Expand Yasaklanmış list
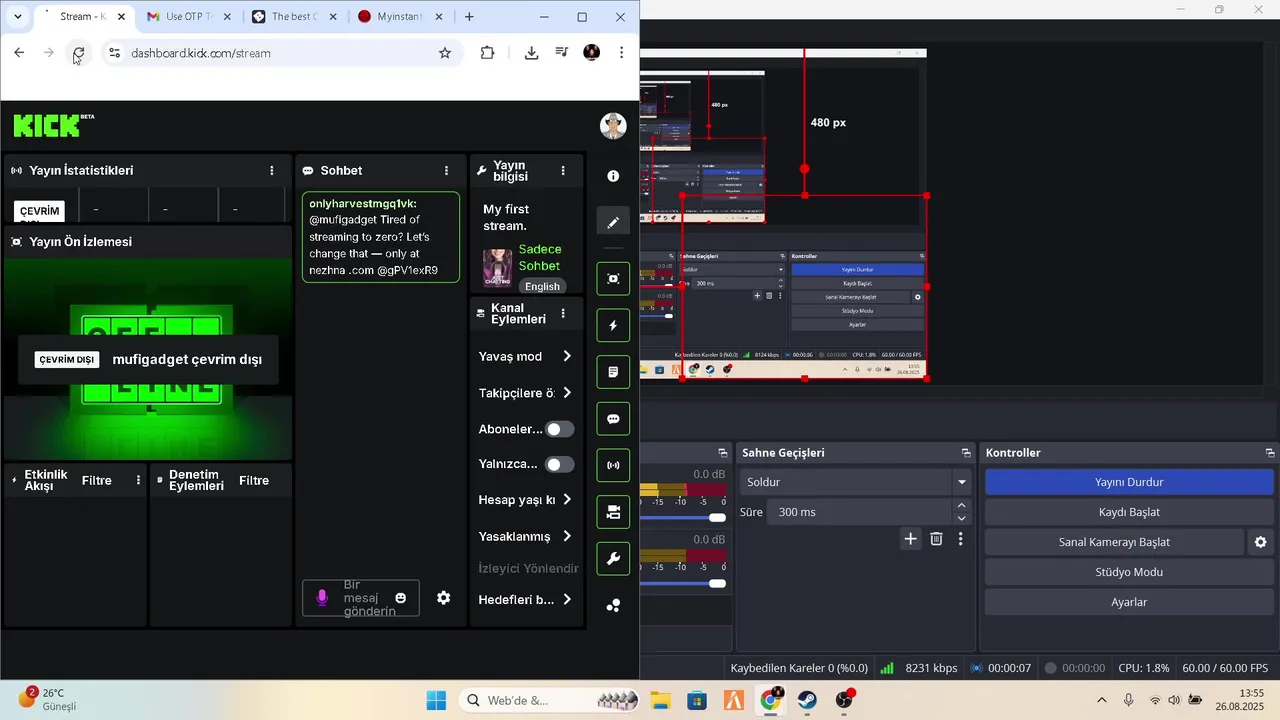Image resolution: width=1280 pixels, height=720 pixels. point(525,536)
